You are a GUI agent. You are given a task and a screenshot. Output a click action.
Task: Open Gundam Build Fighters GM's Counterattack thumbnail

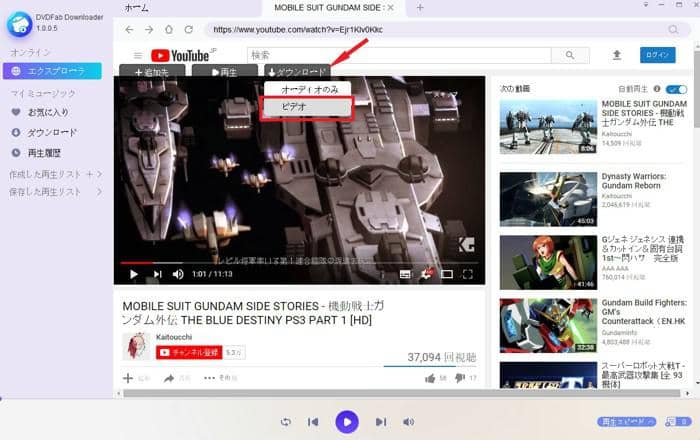548,325
